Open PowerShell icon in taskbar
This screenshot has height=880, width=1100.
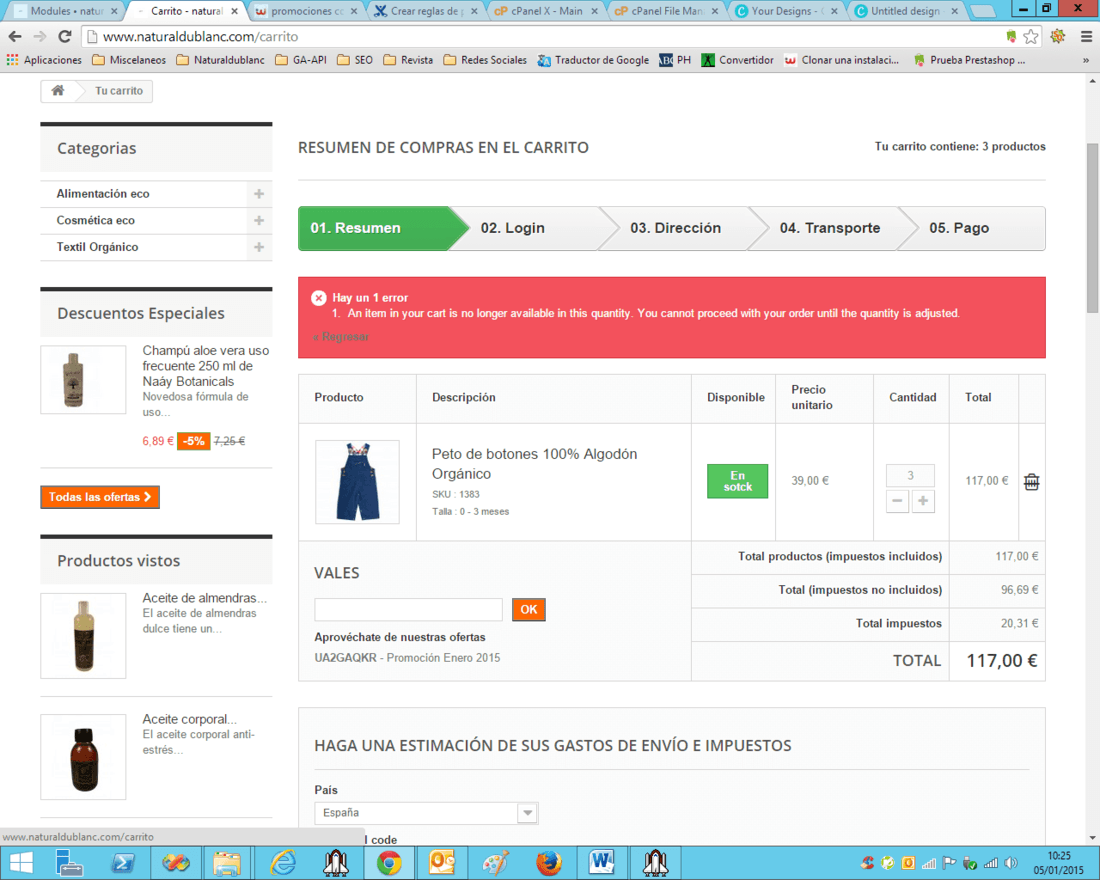click(123, 862)
